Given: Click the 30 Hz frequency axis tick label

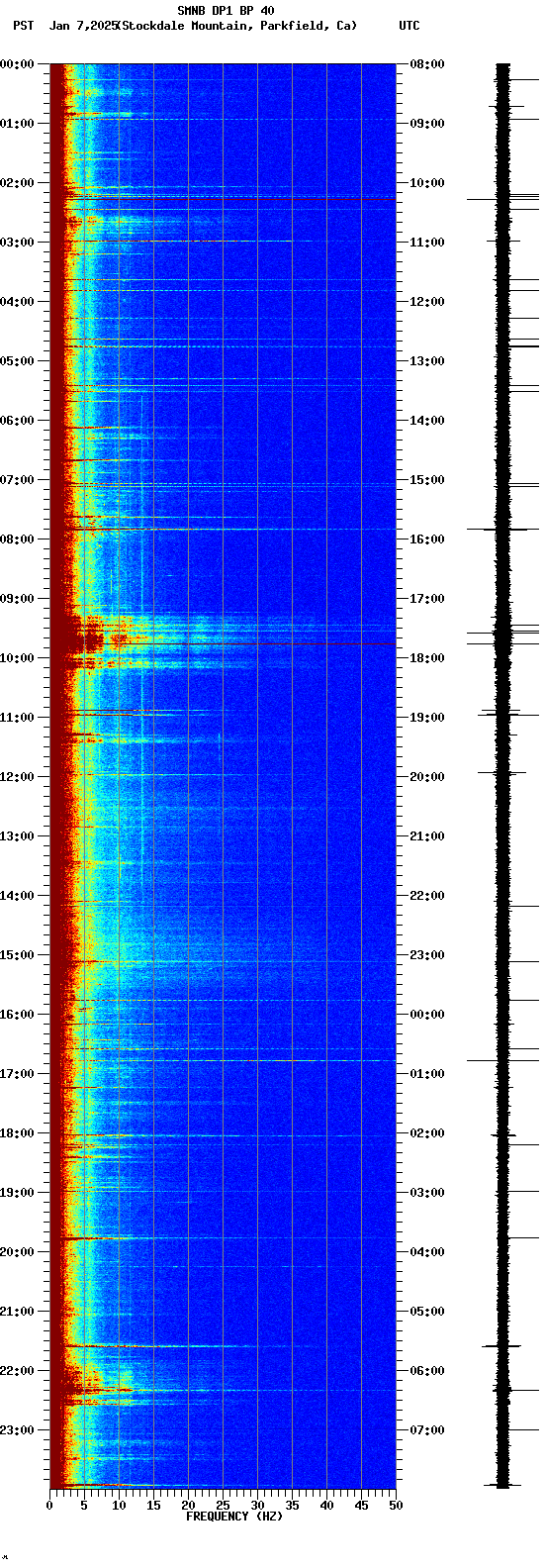Looking at the screenshot, I should pos(257,1506).
